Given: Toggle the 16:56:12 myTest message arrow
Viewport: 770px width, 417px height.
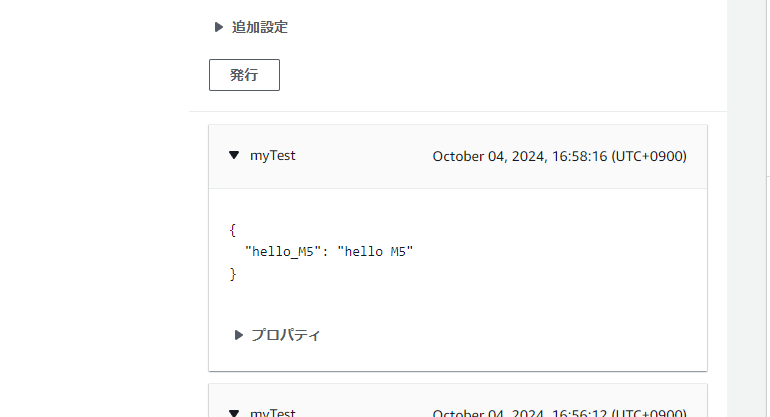Looking at the screenshot, I should pyautogui.click(x=234, y=412).
